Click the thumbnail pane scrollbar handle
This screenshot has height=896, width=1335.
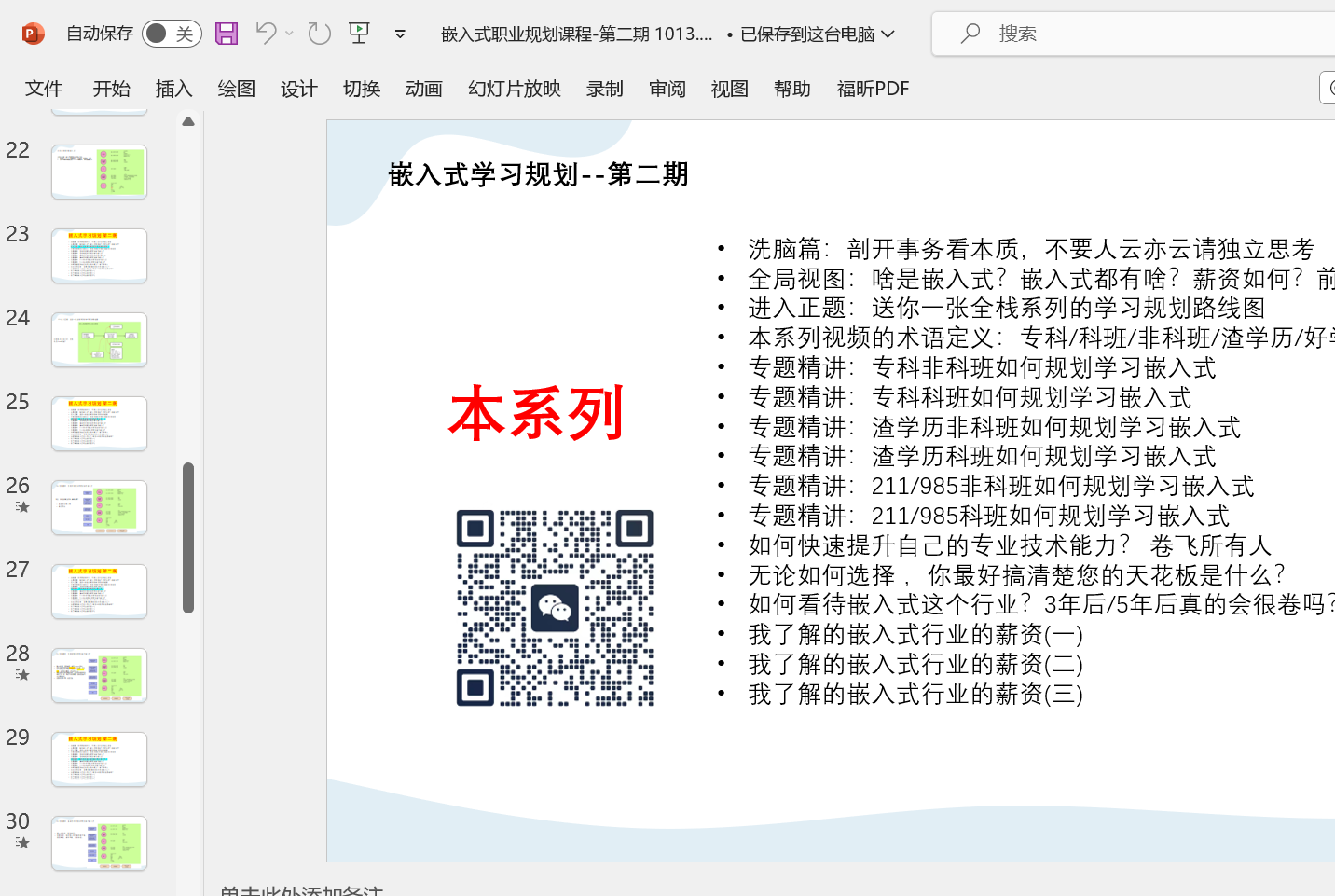coord(188,538)
